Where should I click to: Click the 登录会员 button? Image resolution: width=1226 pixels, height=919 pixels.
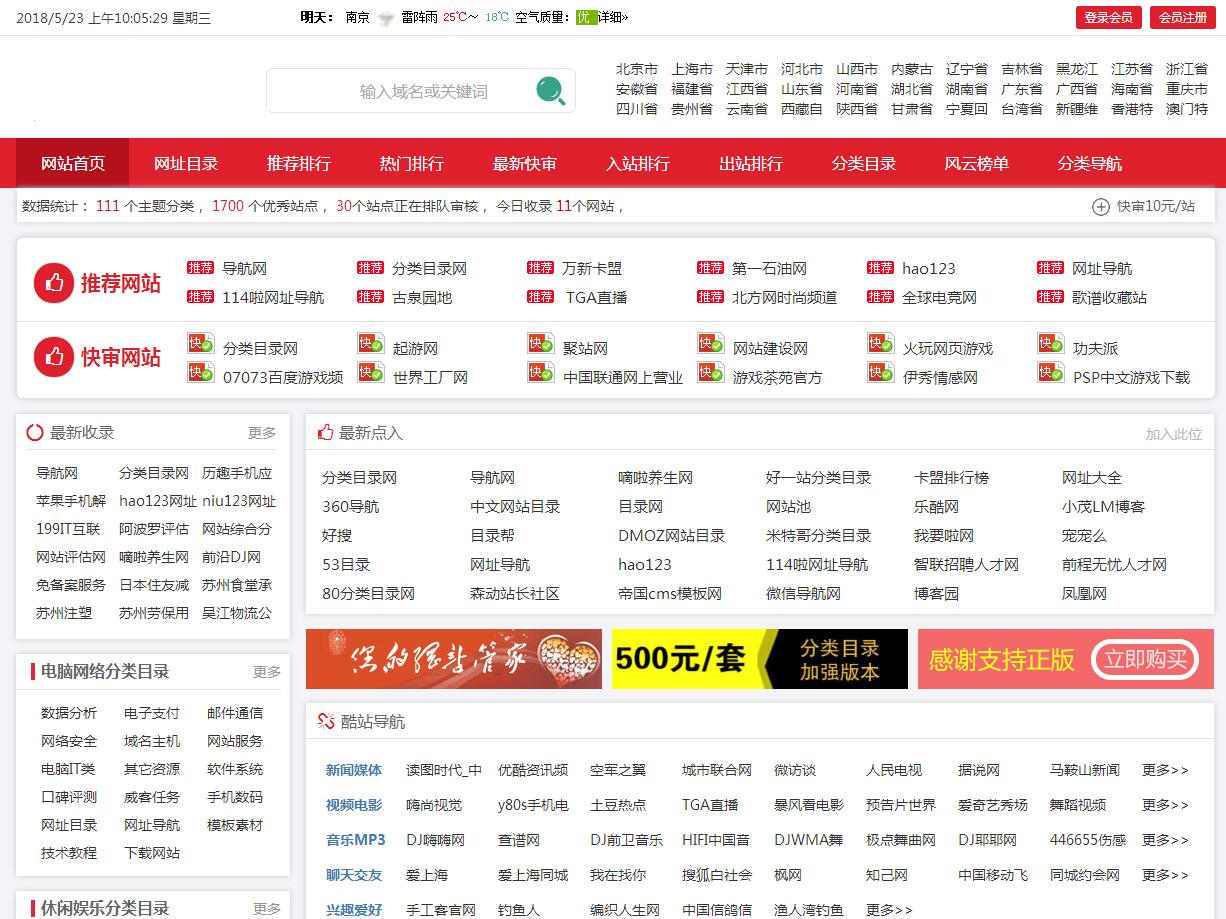1108,17
